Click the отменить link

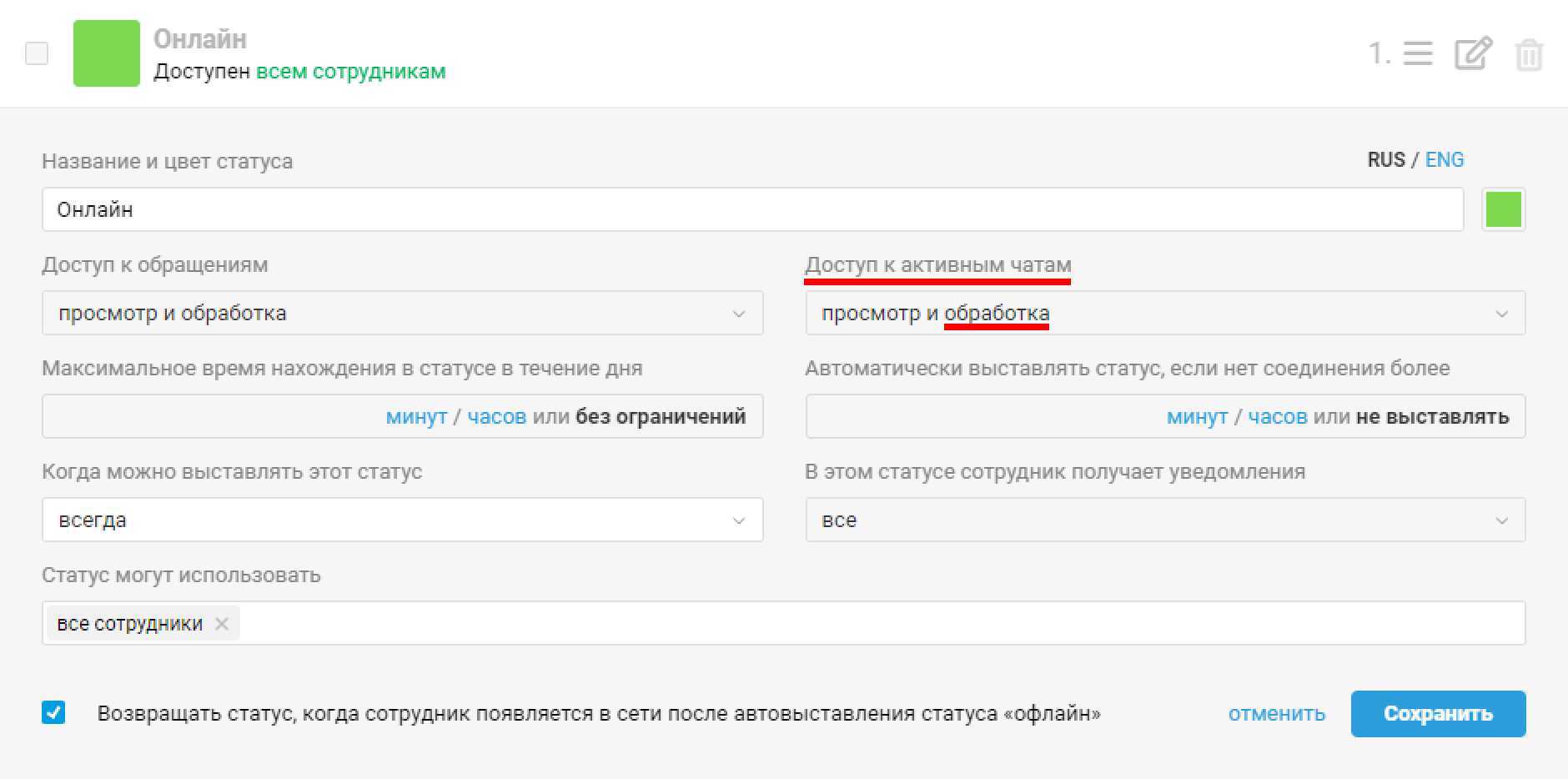click(1276, 714)
